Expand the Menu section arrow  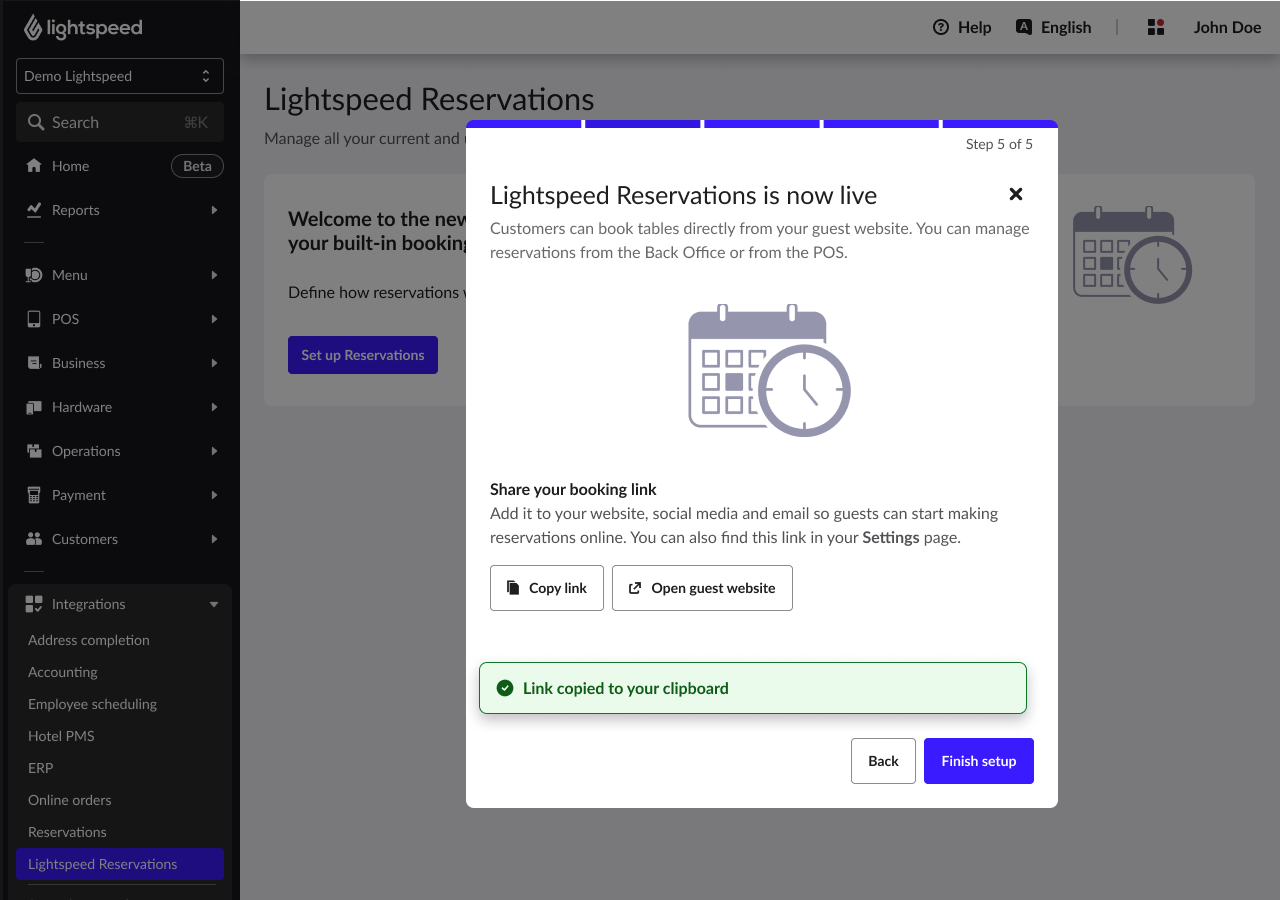click(214, 275)
